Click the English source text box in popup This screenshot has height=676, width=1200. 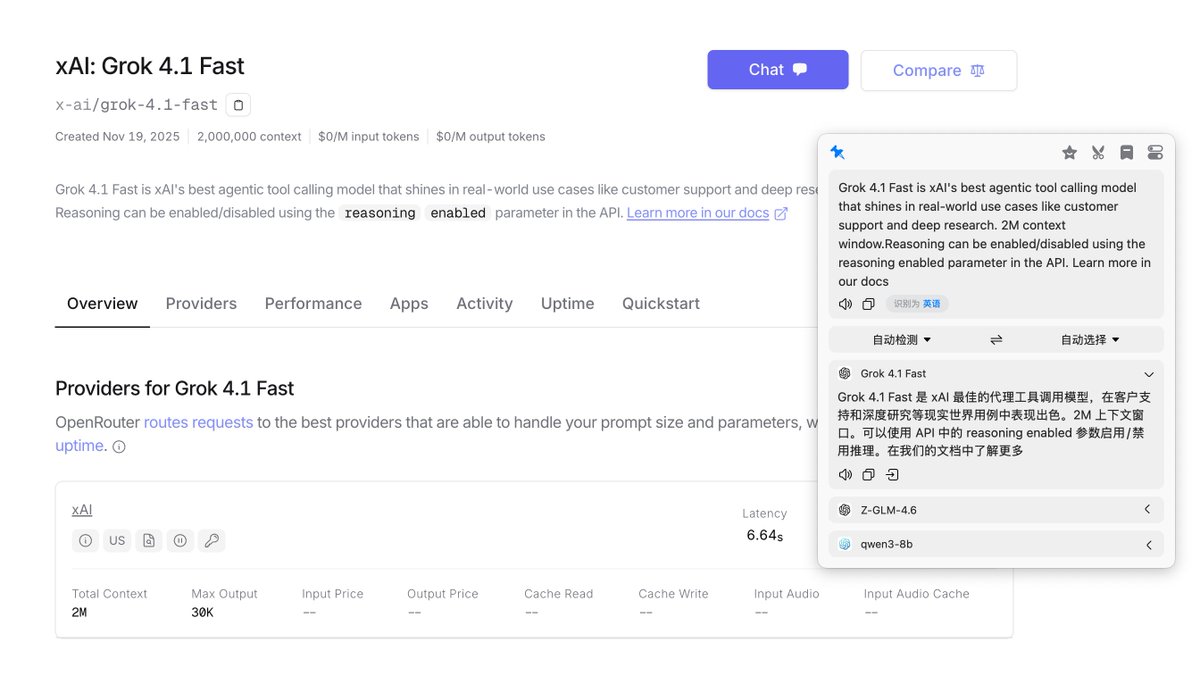(996, 244)
